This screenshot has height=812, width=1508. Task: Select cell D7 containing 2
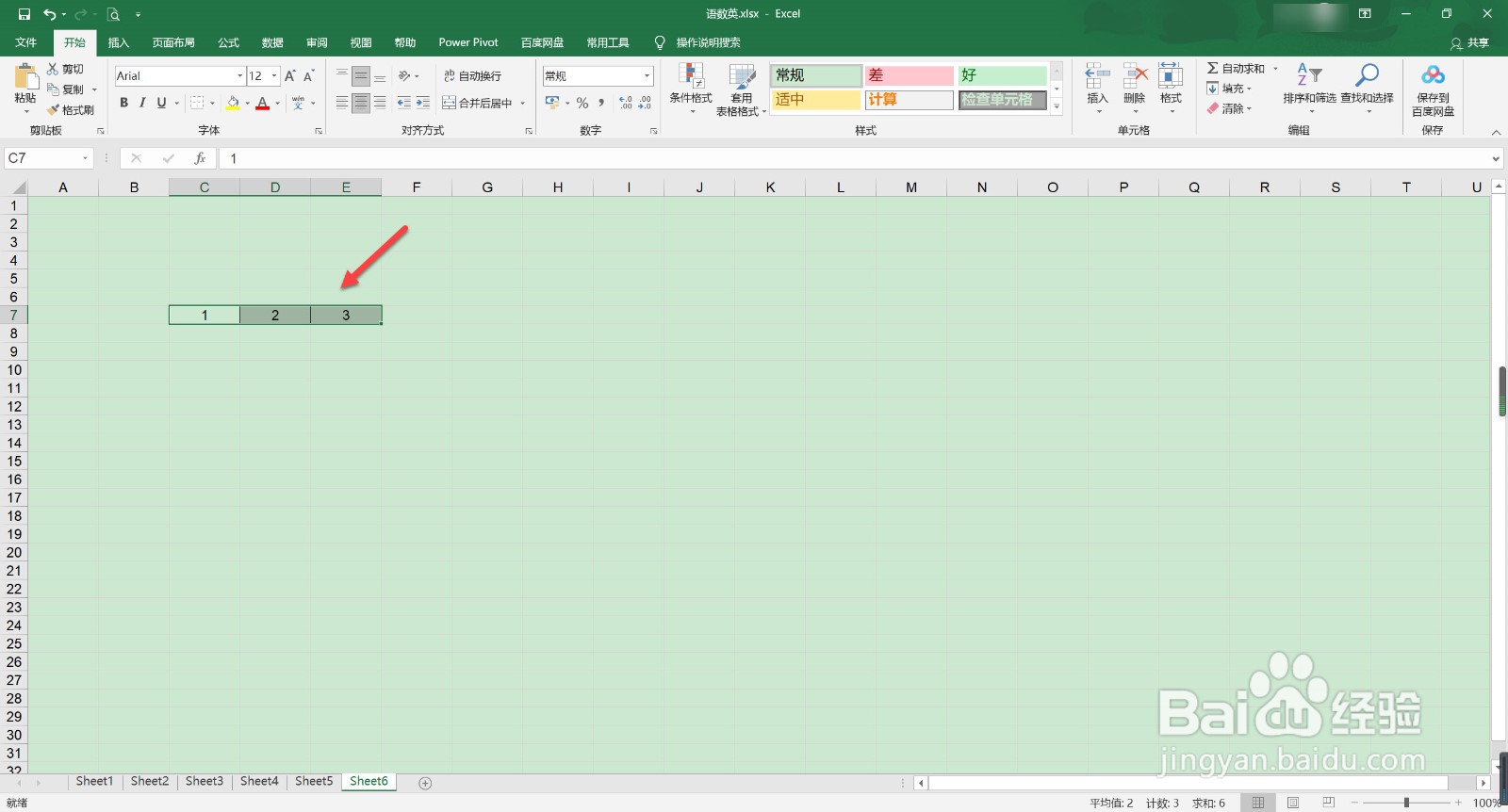(275, 316)
